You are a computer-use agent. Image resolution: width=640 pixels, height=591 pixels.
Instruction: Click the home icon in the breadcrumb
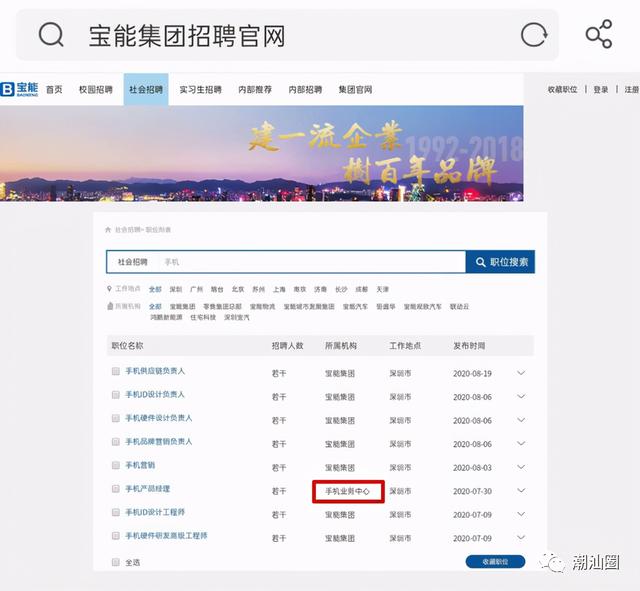coord(108,230)
